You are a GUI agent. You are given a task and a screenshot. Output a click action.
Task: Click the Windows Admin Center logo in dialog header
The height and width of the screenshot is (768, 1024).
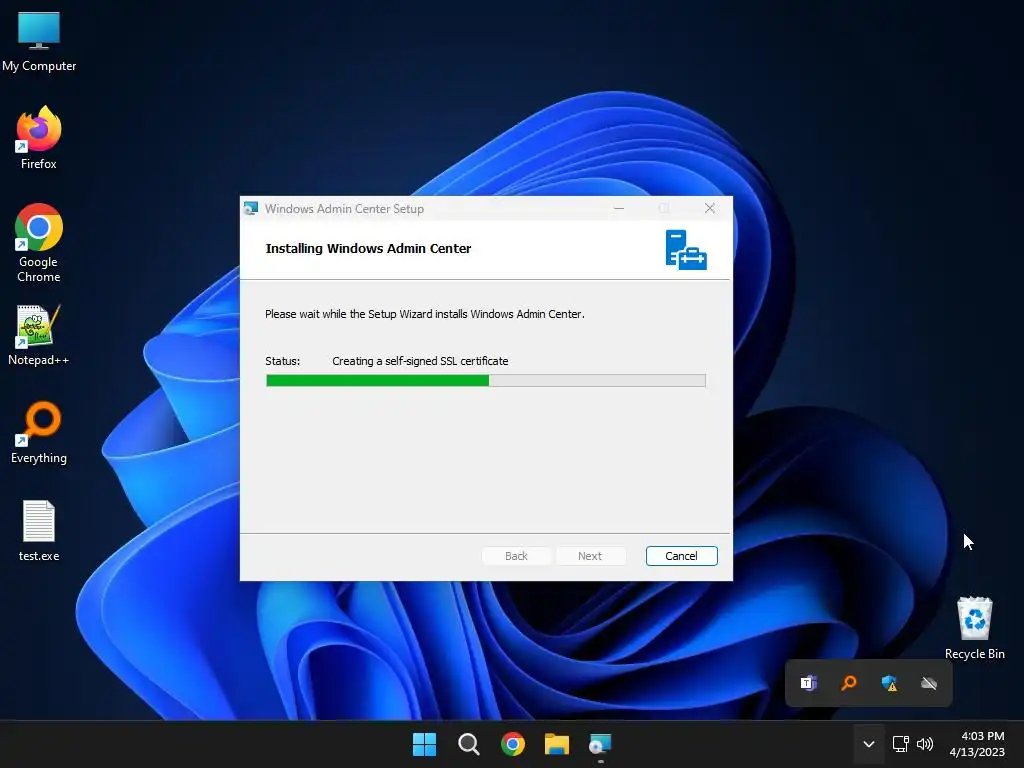(x=686, y=249)
